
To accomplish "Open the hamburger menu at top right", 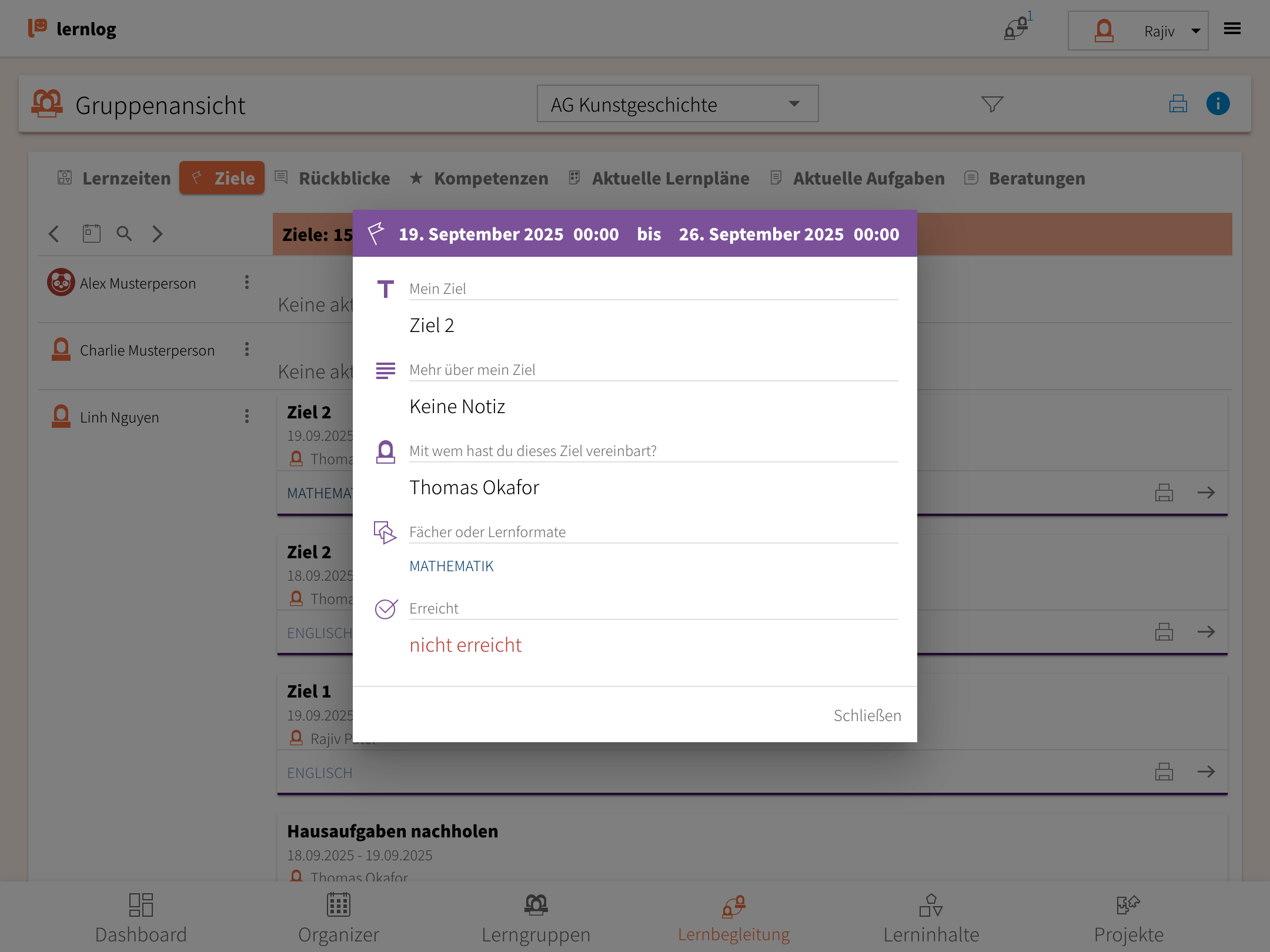I will 1232,29.
